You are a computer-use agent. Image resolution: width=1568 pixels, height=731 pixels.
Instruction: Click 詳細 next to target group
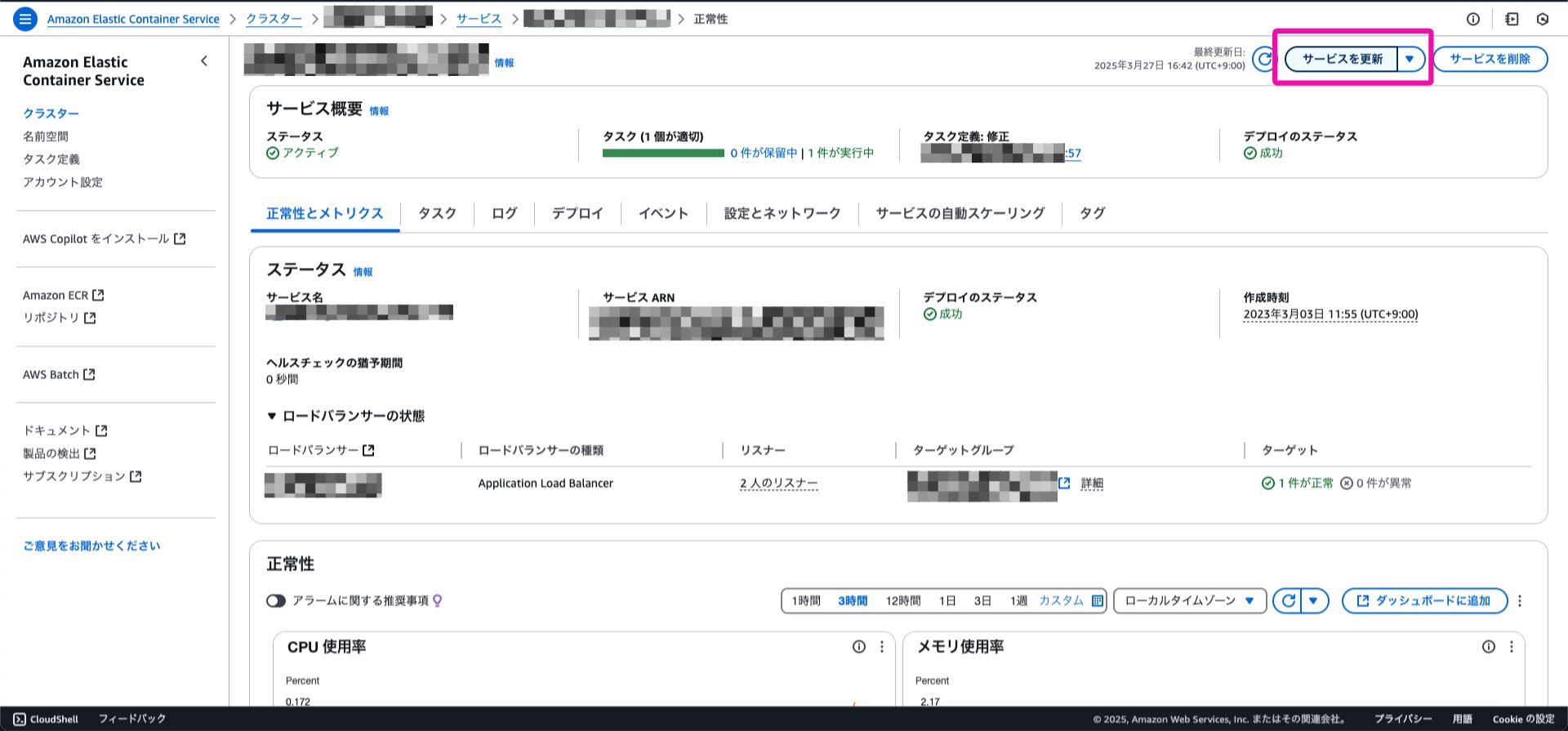pos(1092,484)
